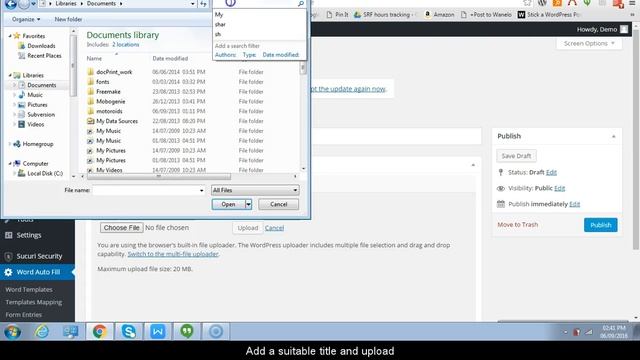Click Edit link next to Publish immediately
640x360 pixels.
point(575,204)
